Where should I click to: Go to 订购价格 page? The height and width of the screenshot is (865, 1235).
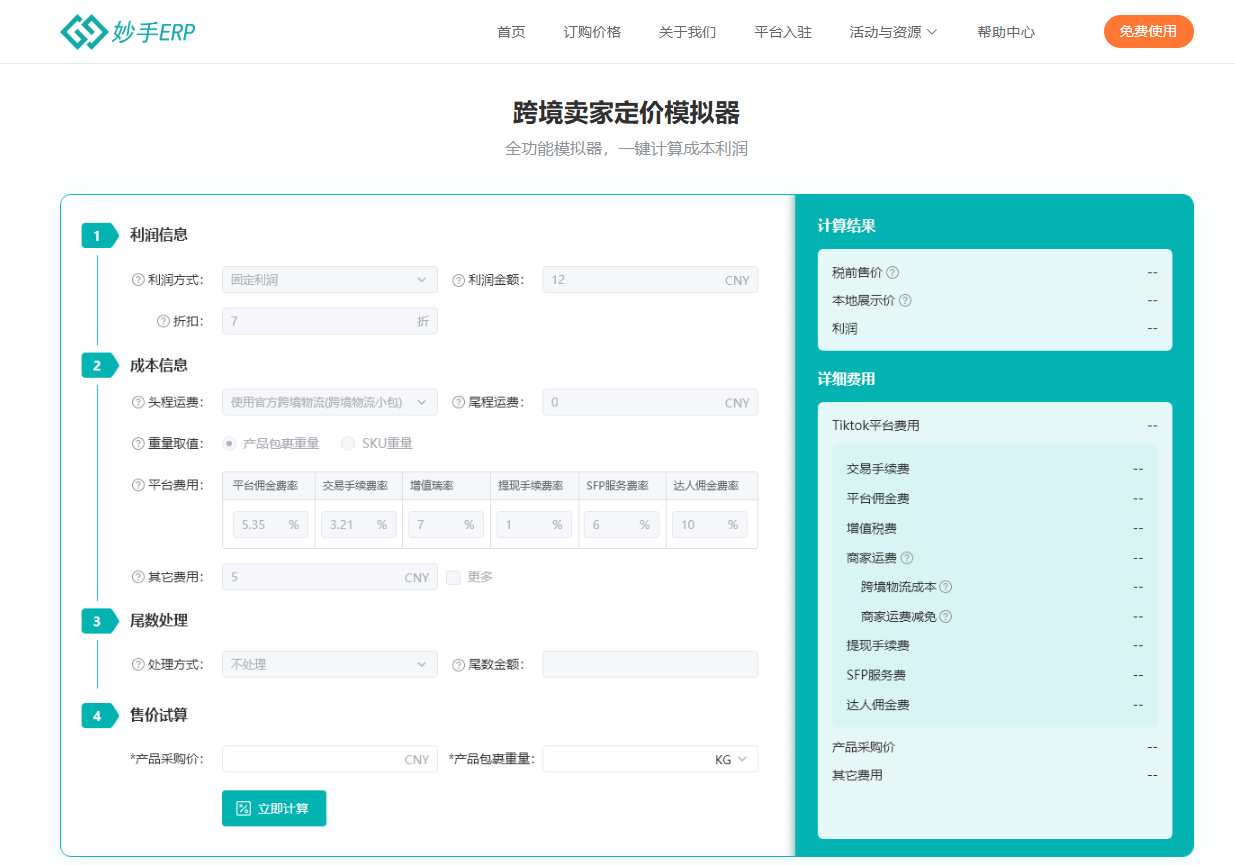(x=592, y=32)
